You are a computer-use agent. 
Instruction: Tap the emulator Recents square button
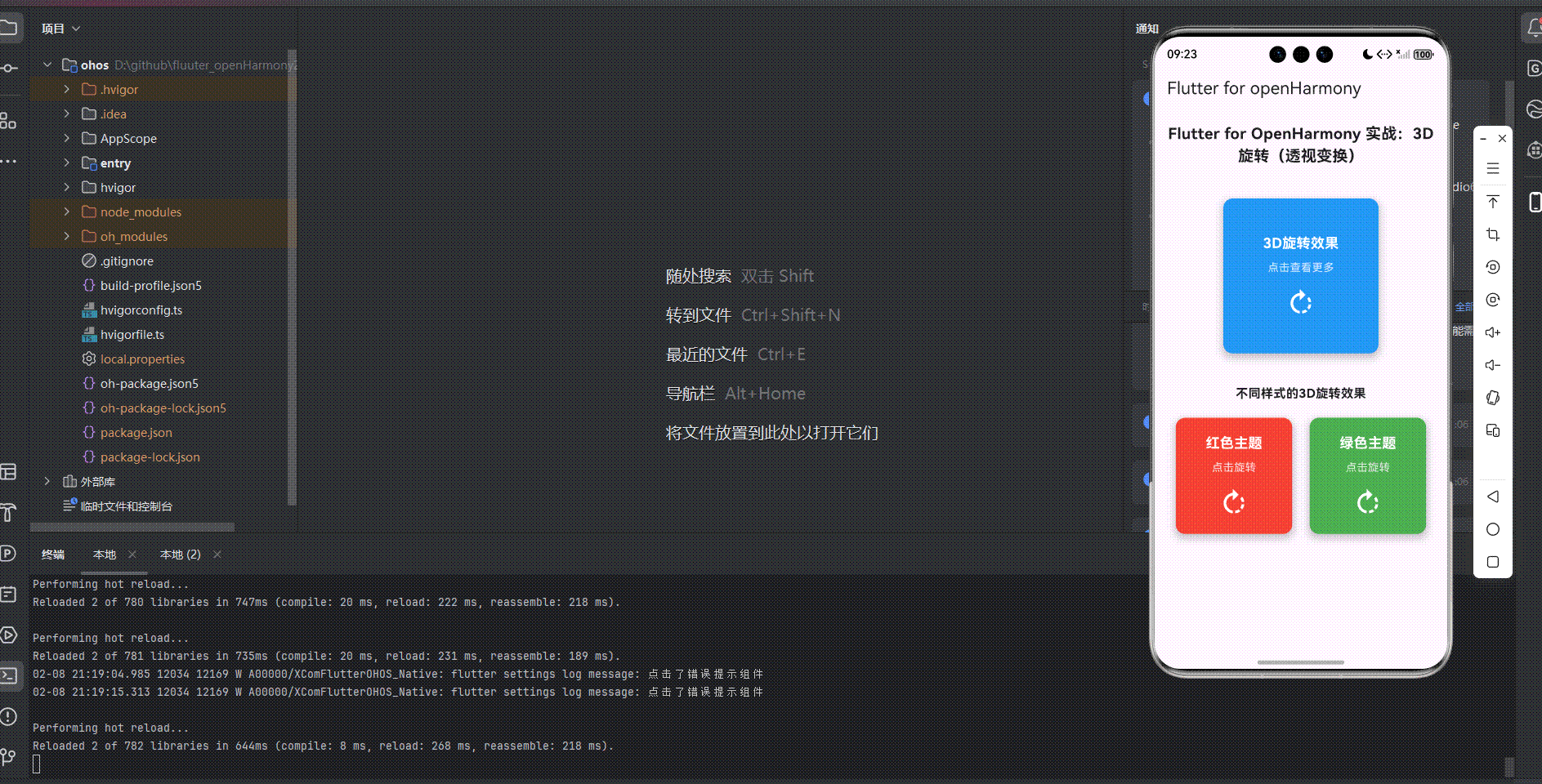tap(1493, 562)
